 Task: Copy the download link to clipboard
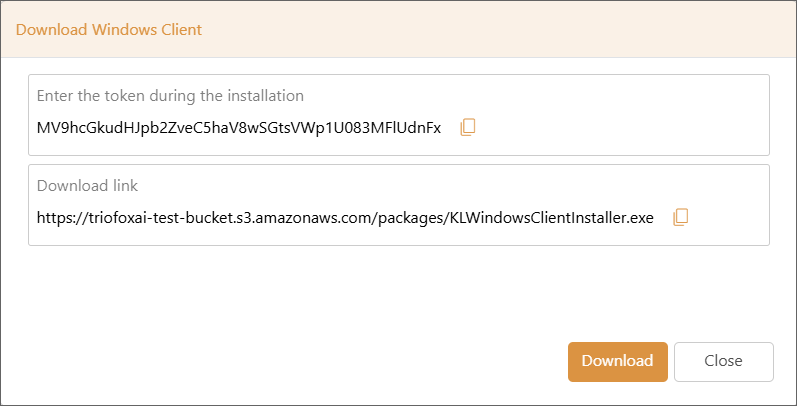click(681, 217)
